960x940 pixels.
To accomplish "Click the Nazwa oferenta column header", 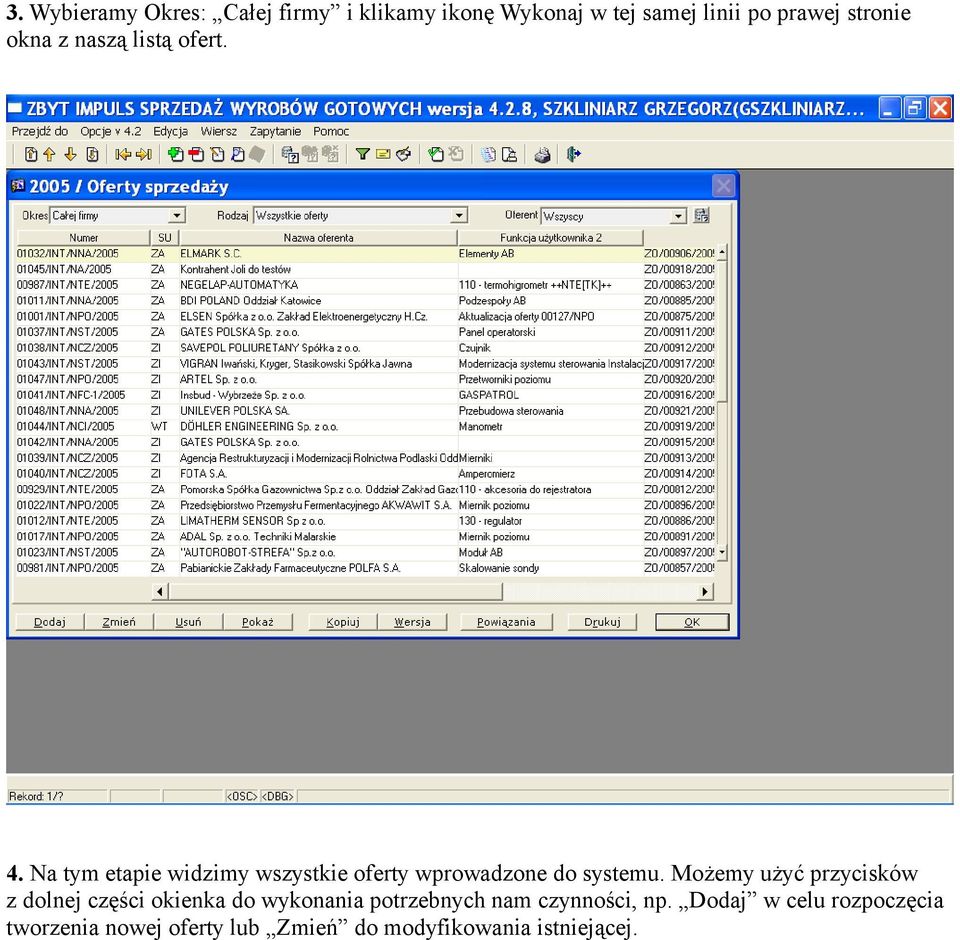I will tap(318, 238).
